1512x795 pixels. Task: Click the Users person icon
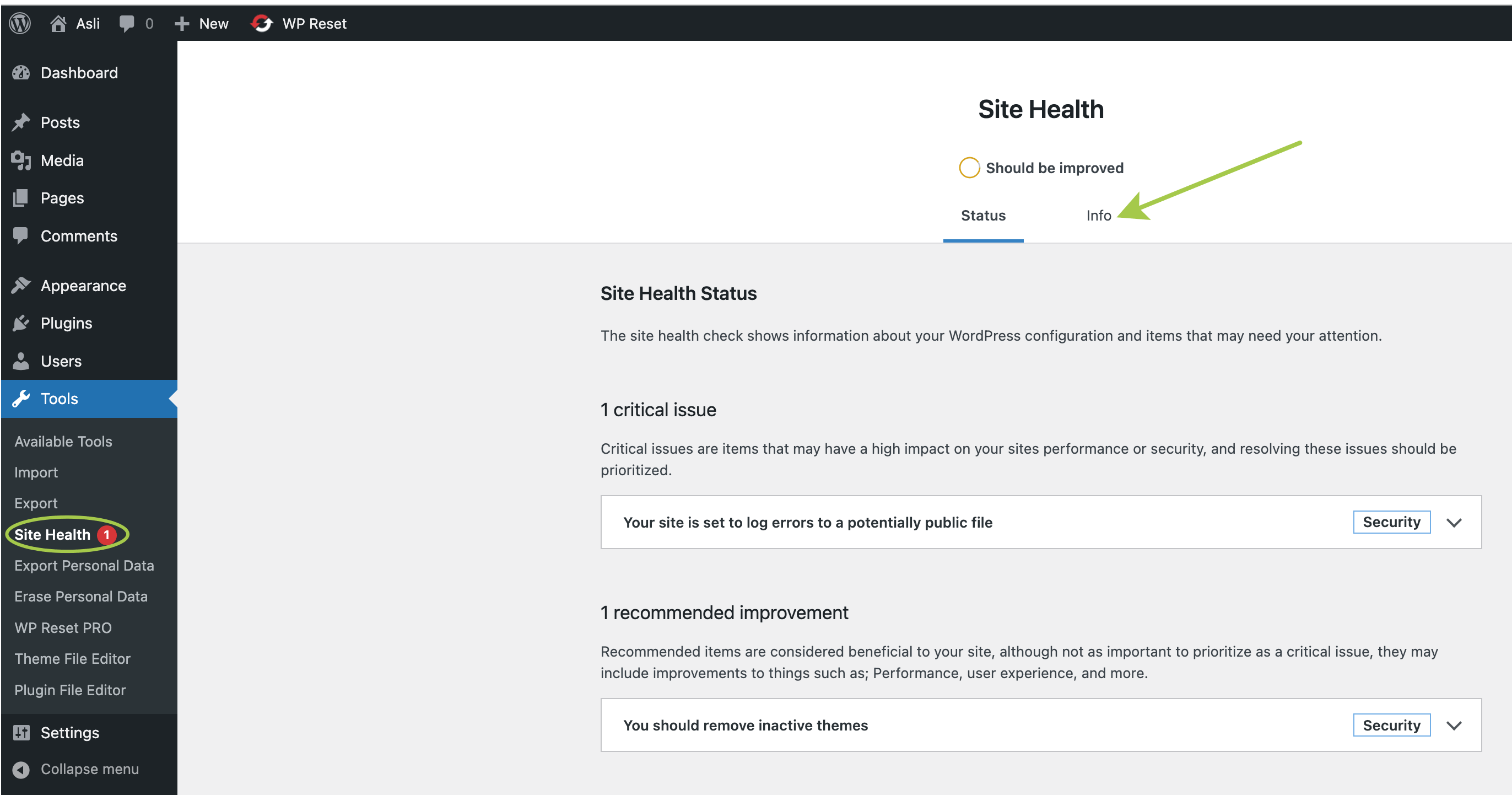tap(21, 361)
